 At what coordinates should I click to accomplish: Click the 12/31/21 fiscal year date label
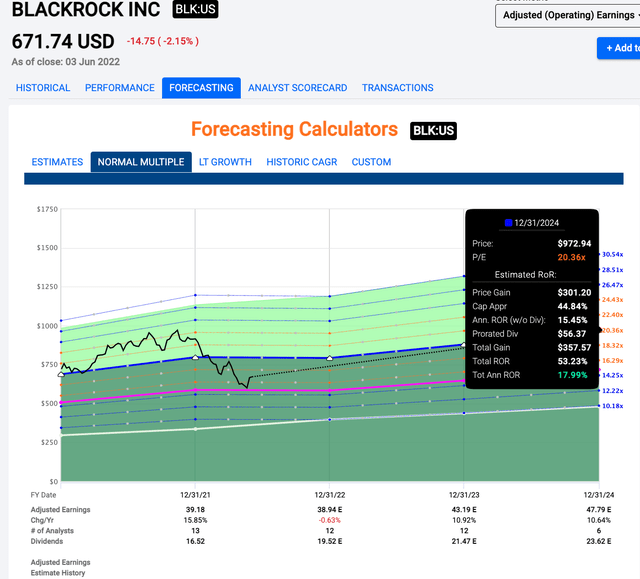[x=196, y=495]
